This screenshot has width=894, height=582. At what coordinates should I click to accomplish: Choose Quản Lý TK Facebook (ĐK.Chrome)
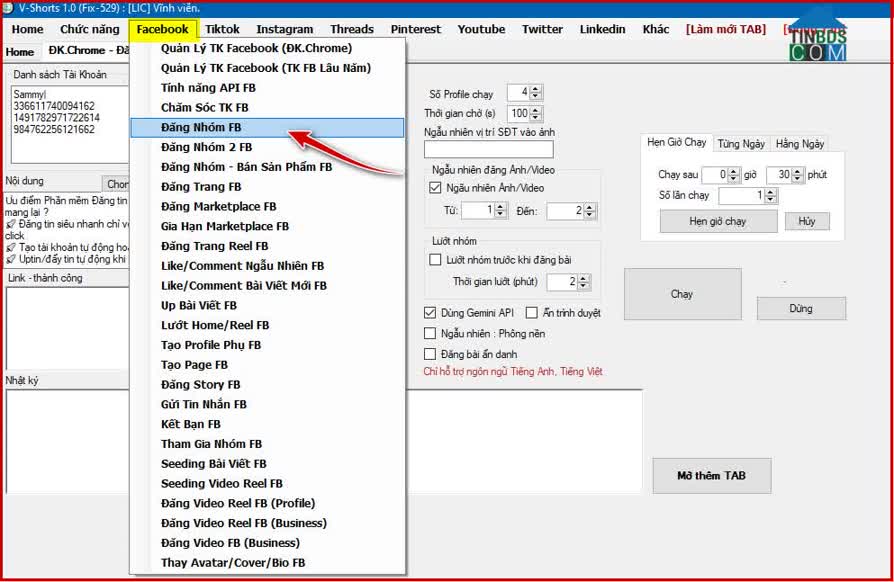click(268, 48)
